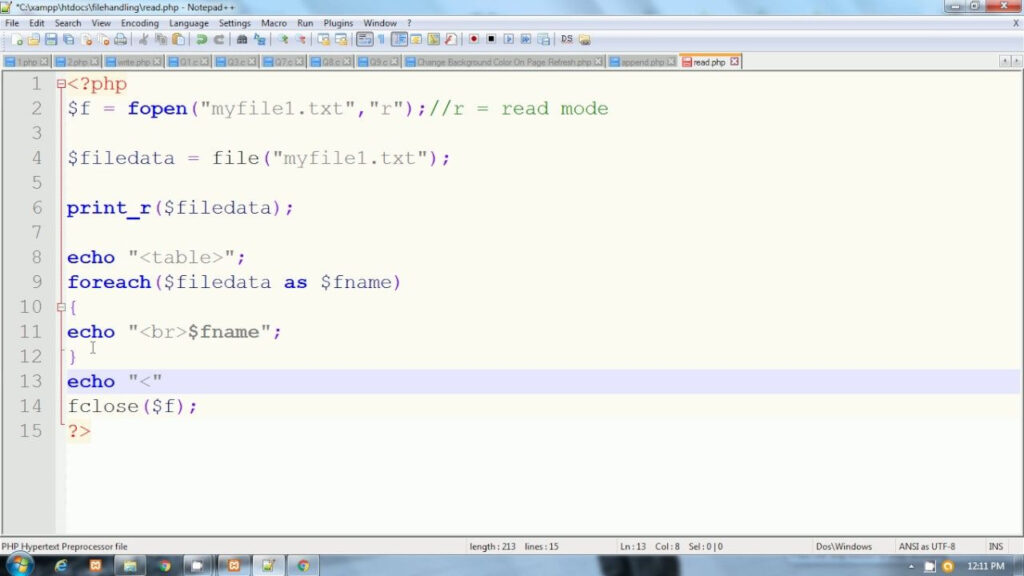Open the Language menu

tap(189, 23)
